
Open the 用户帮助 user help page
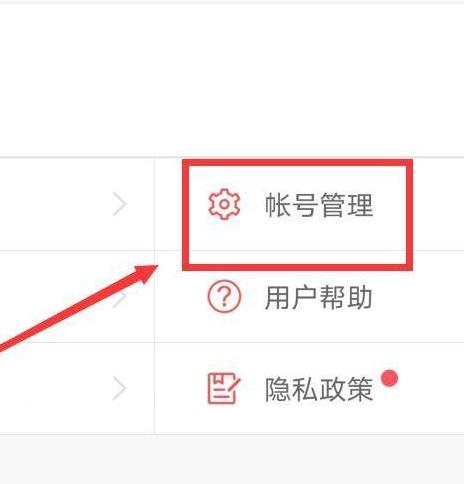[309, 296]
